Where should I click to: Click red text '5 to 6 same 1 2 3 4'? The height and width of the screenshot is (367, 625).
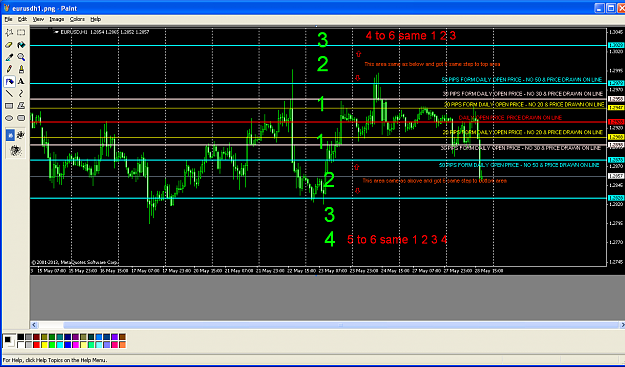click(397, 239)
